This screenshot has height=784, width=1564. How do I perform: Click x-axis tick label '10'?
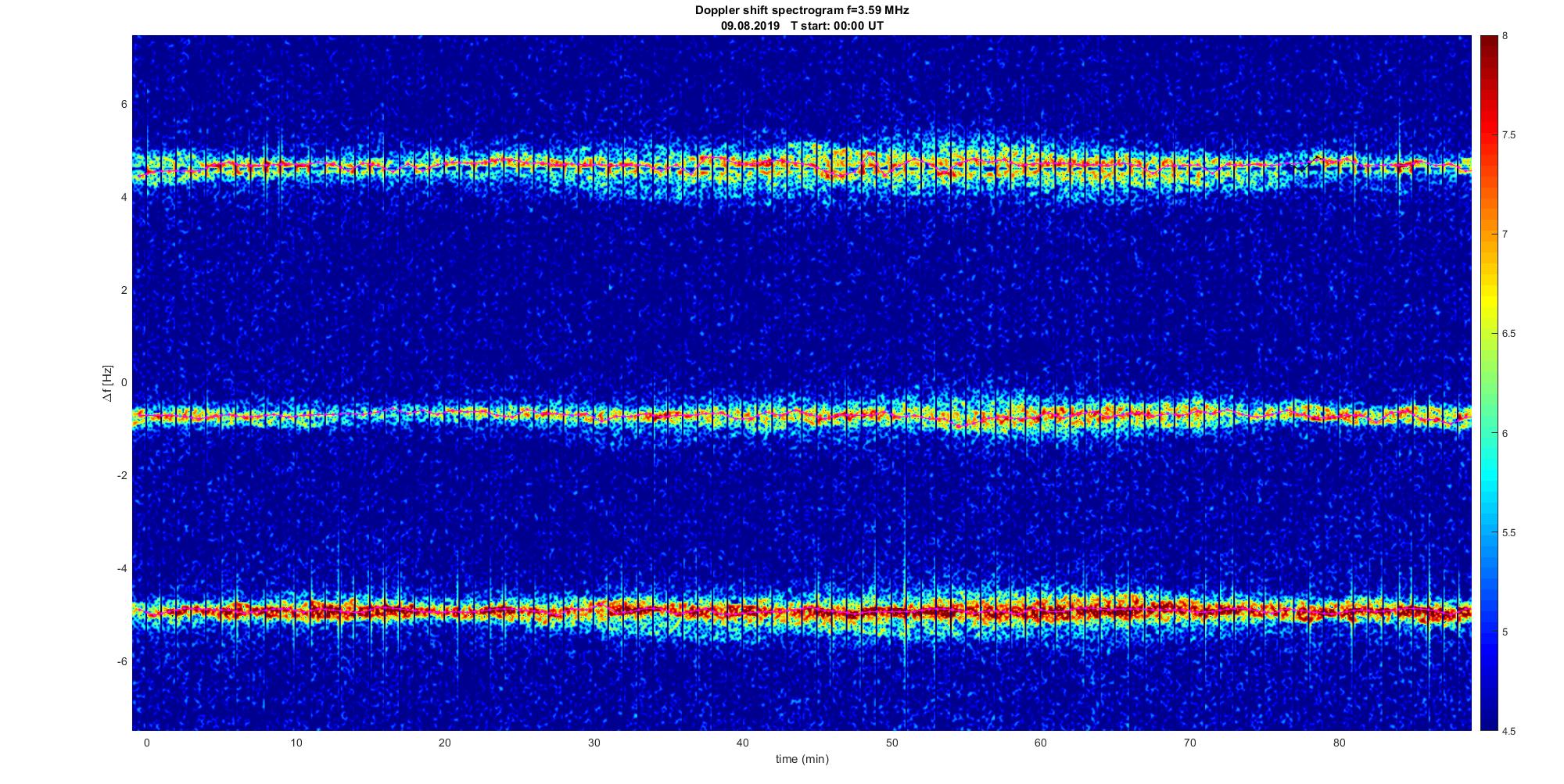[296, 743]
